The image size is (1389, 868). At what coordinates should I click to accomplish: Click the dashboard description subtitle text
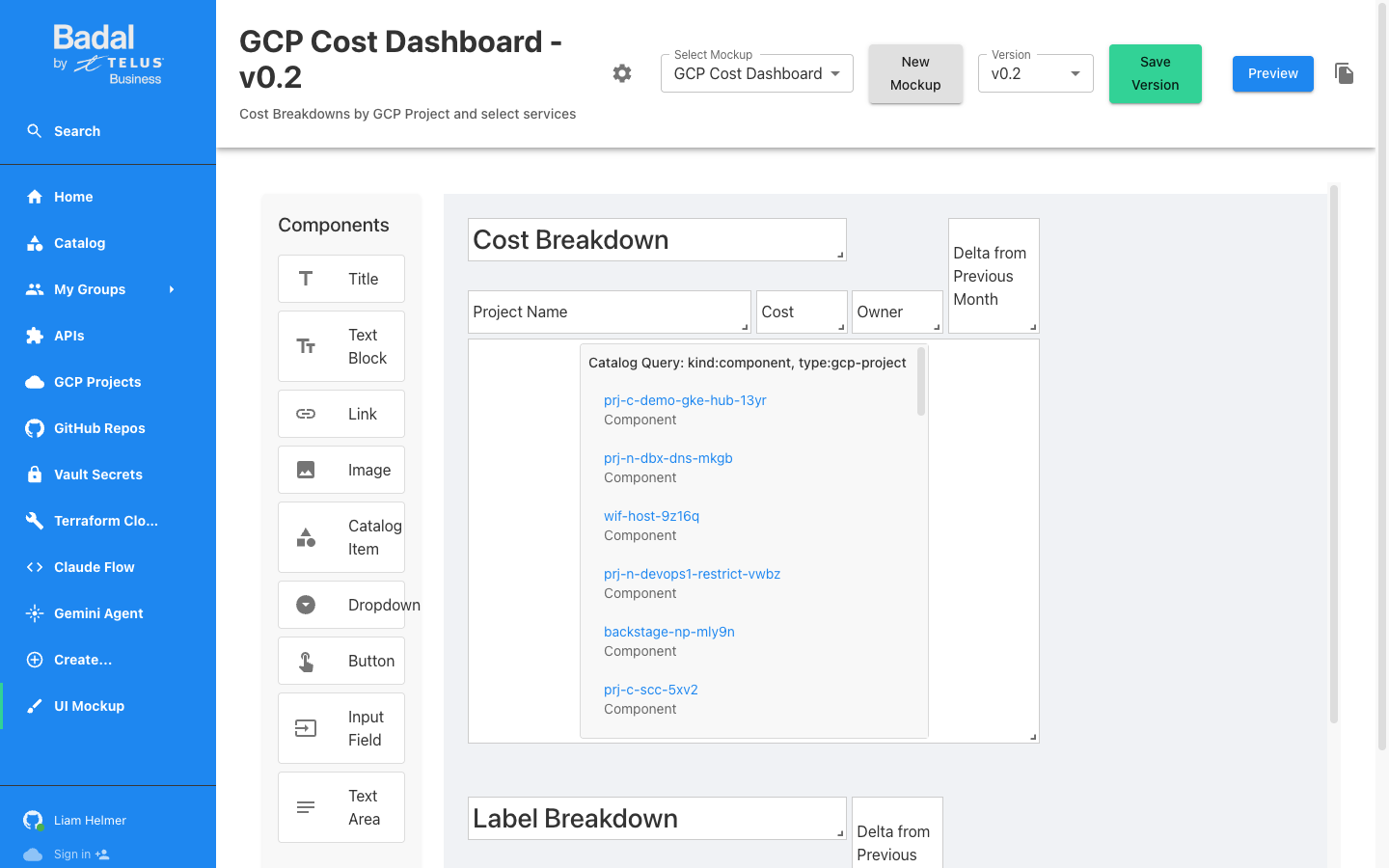[407, 114]
